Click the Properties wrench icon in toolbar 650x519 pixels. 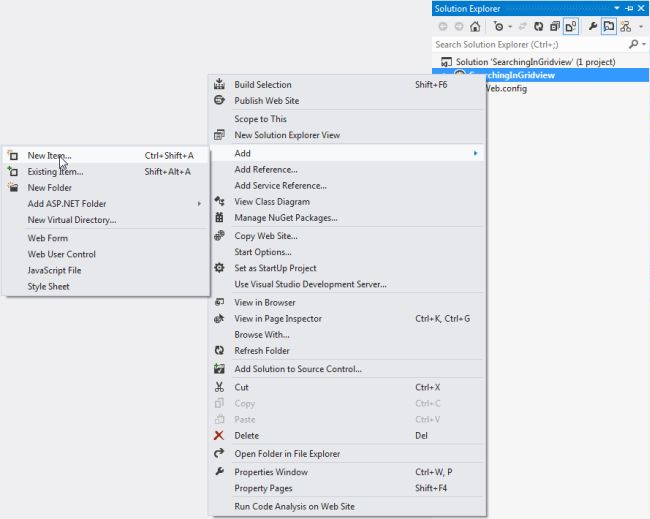coord(593,27)
